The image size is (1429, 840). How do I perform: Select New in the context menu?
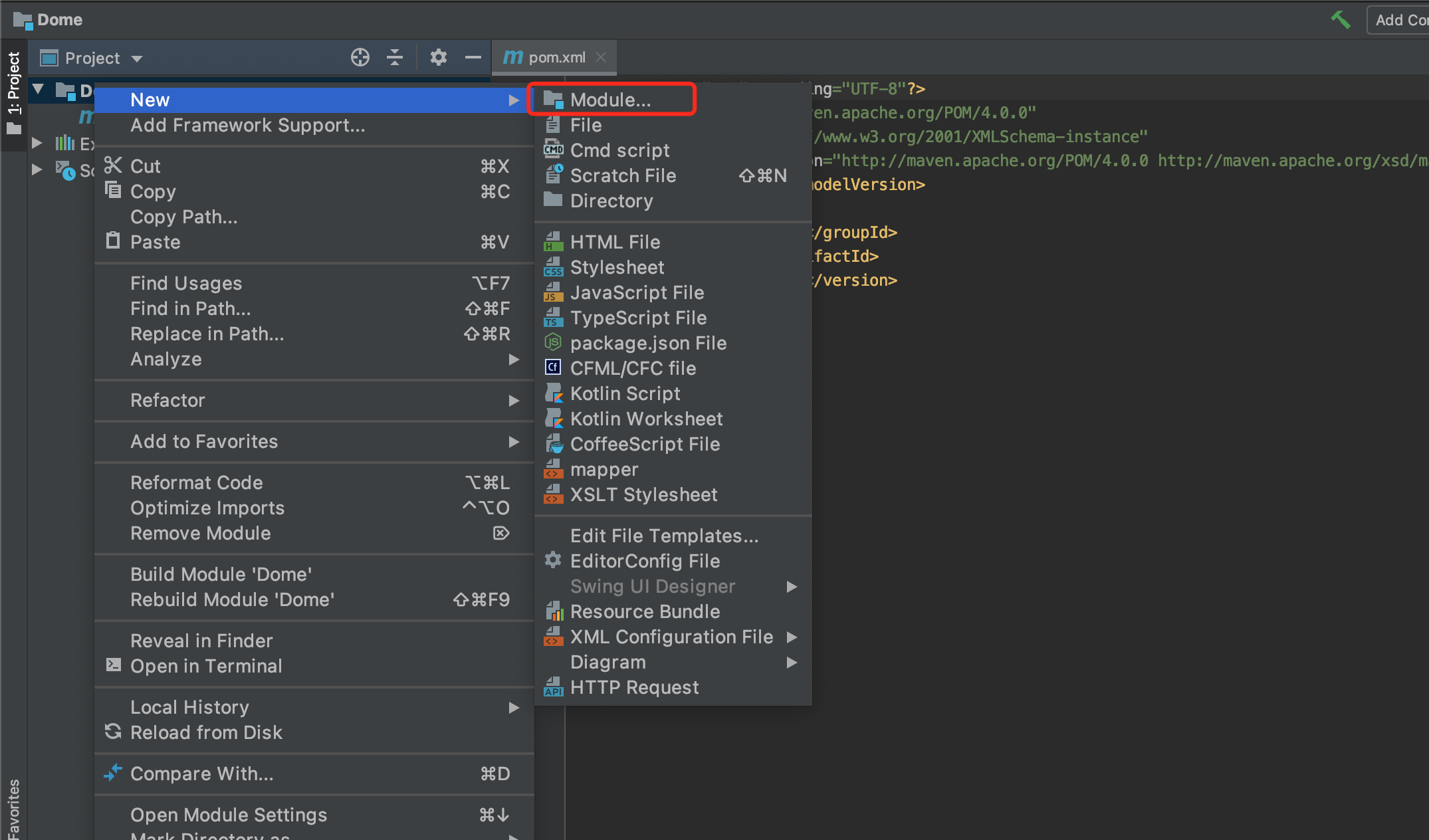coord(314,100)
